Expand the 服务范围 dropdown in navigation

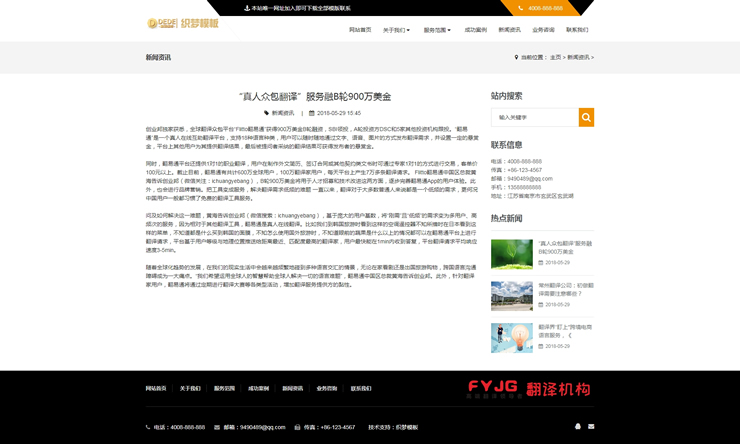pos(437,30)
